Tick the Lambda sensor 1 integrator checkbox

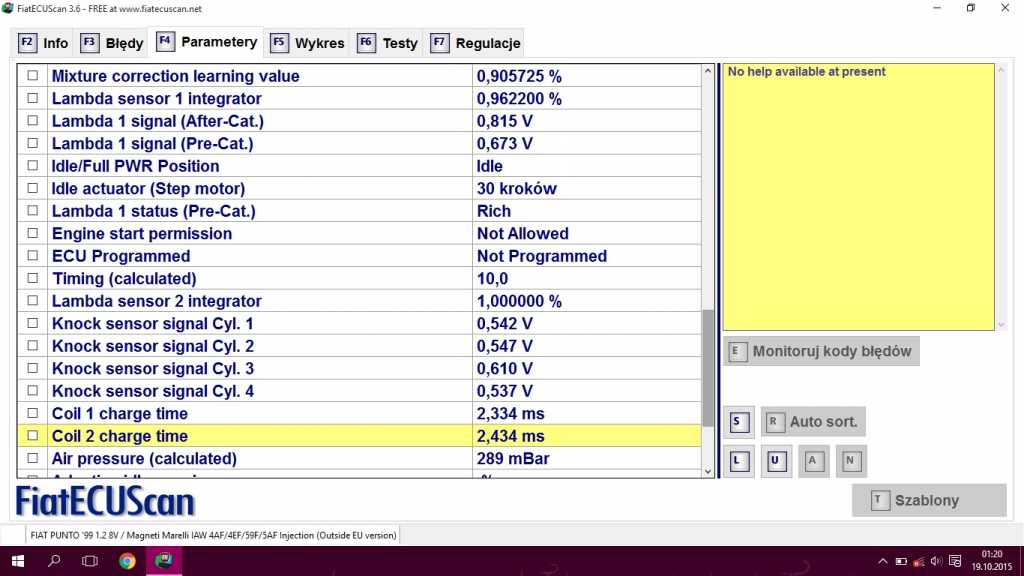(x=33, y=99)
